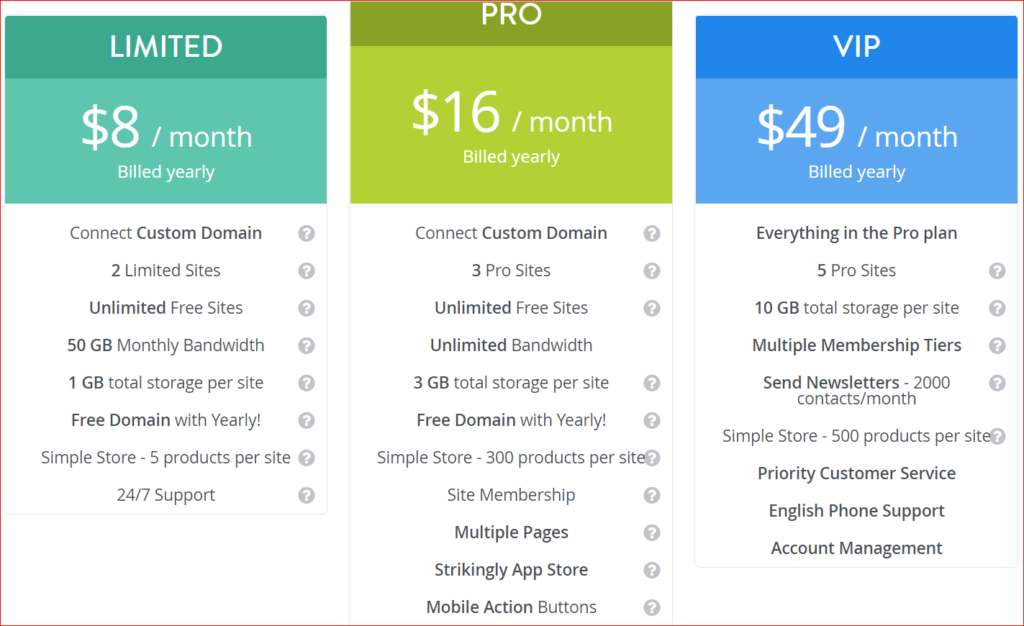
Task: Open help icon for Multiple Membership Tiers
Action: coord(997,346)
